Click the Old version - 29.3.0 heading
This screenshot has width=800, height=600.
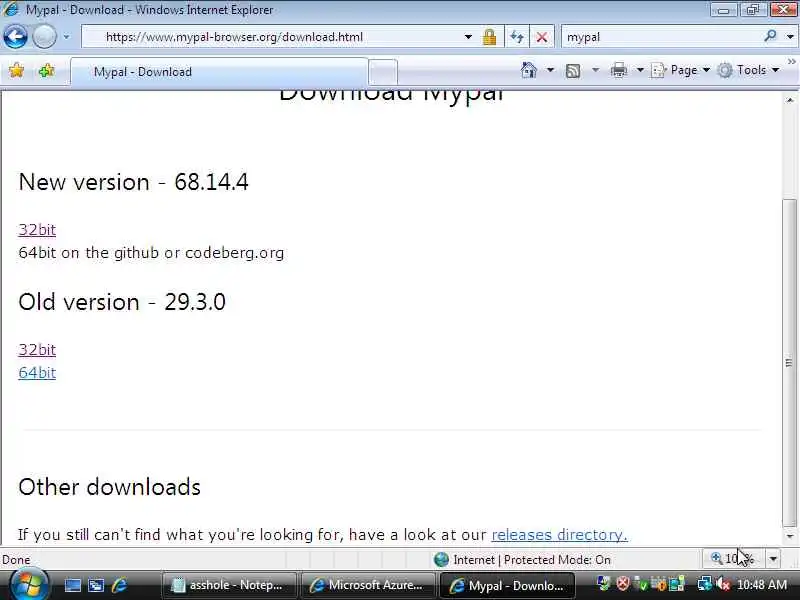(x=122, y=302)
